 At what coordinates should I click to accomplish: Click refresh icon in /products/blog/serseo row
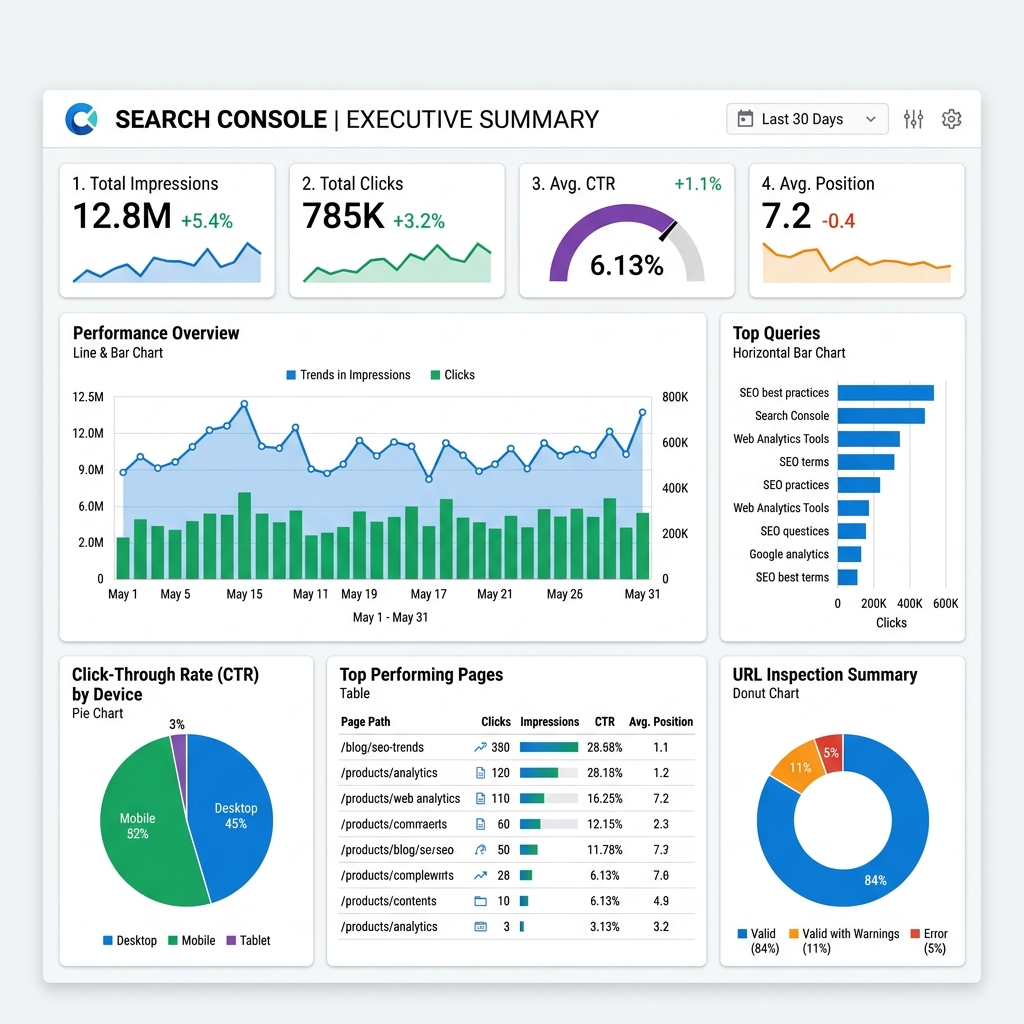[480, 850]
